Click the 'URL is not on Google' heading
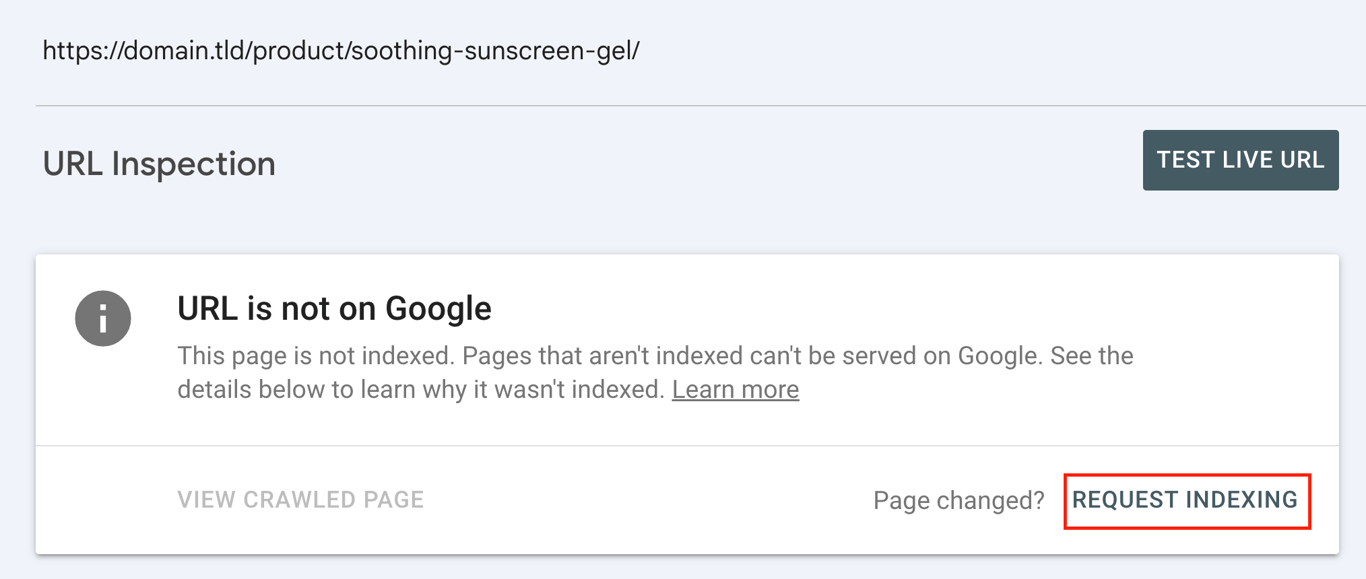1366x579 pixels. [x=334, y=308]
